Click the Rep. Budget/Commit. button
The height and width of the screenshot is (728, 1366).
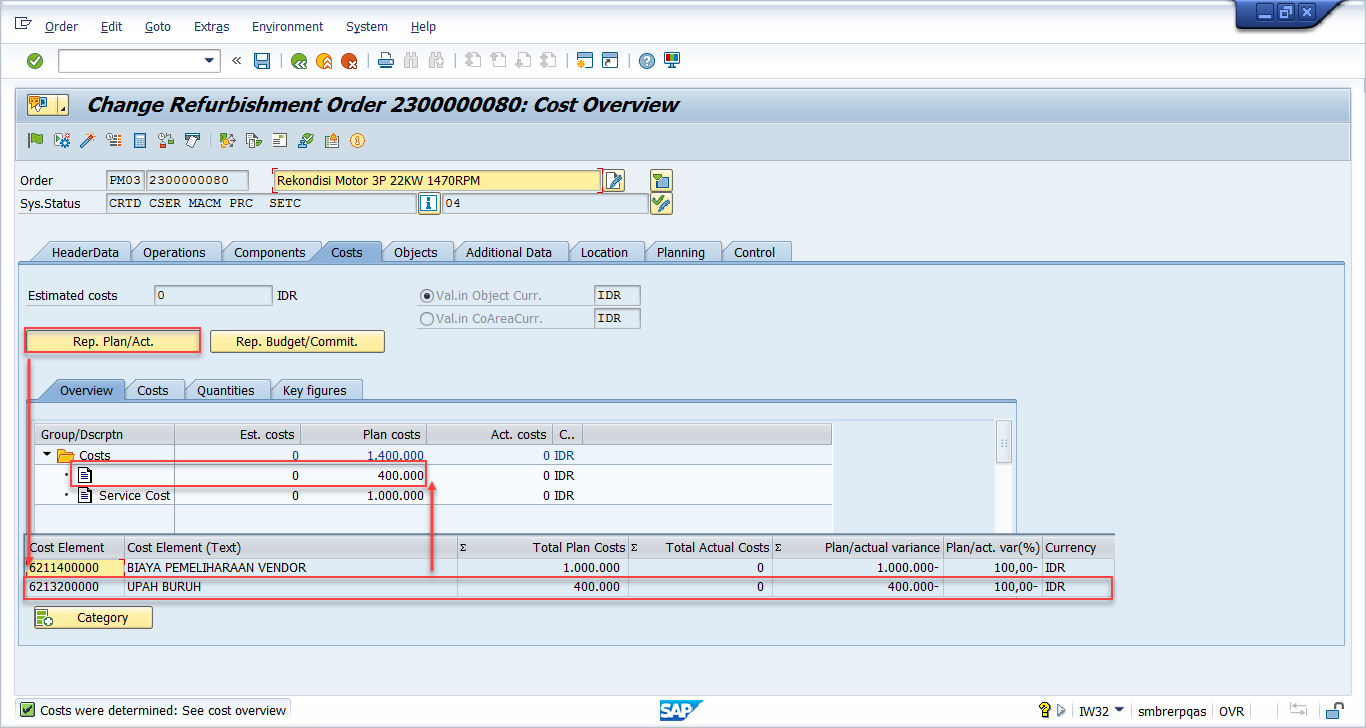[297, 342]
